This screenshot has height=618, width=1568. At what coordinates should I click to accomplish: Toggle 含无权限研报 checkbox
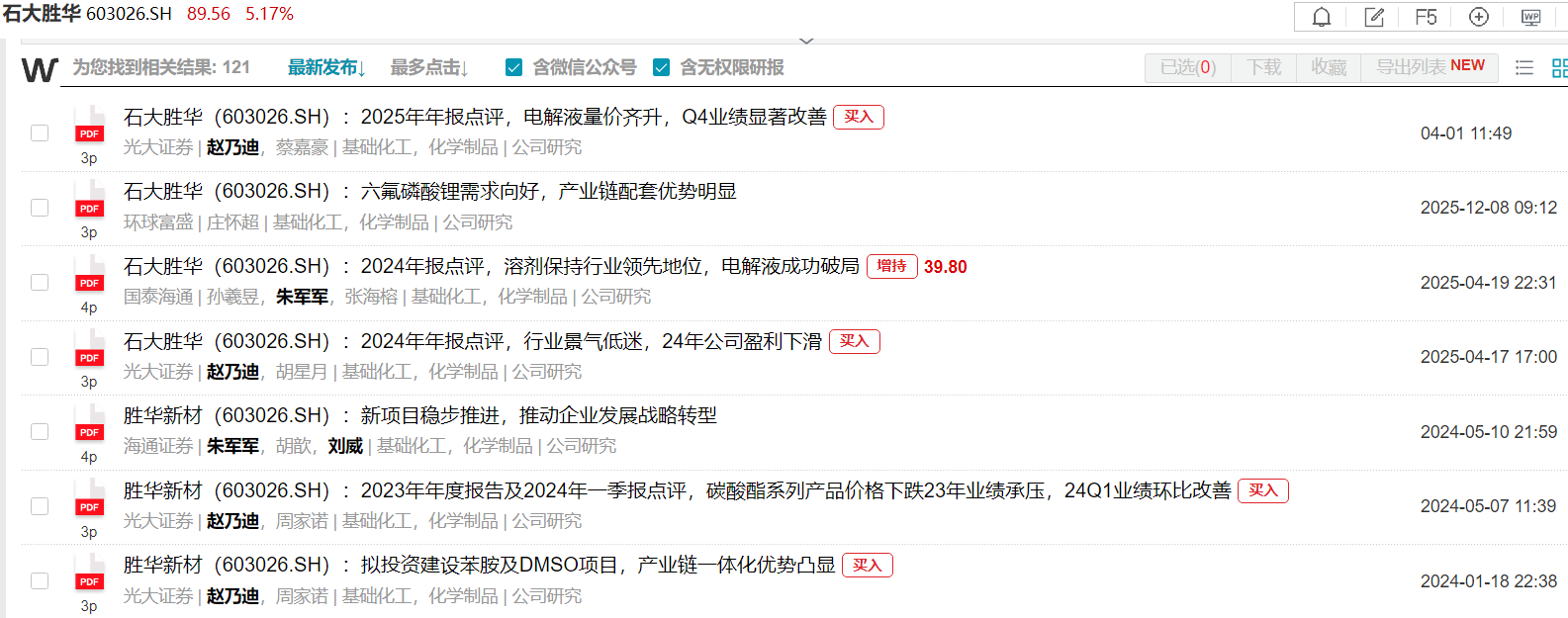point(662,67)
